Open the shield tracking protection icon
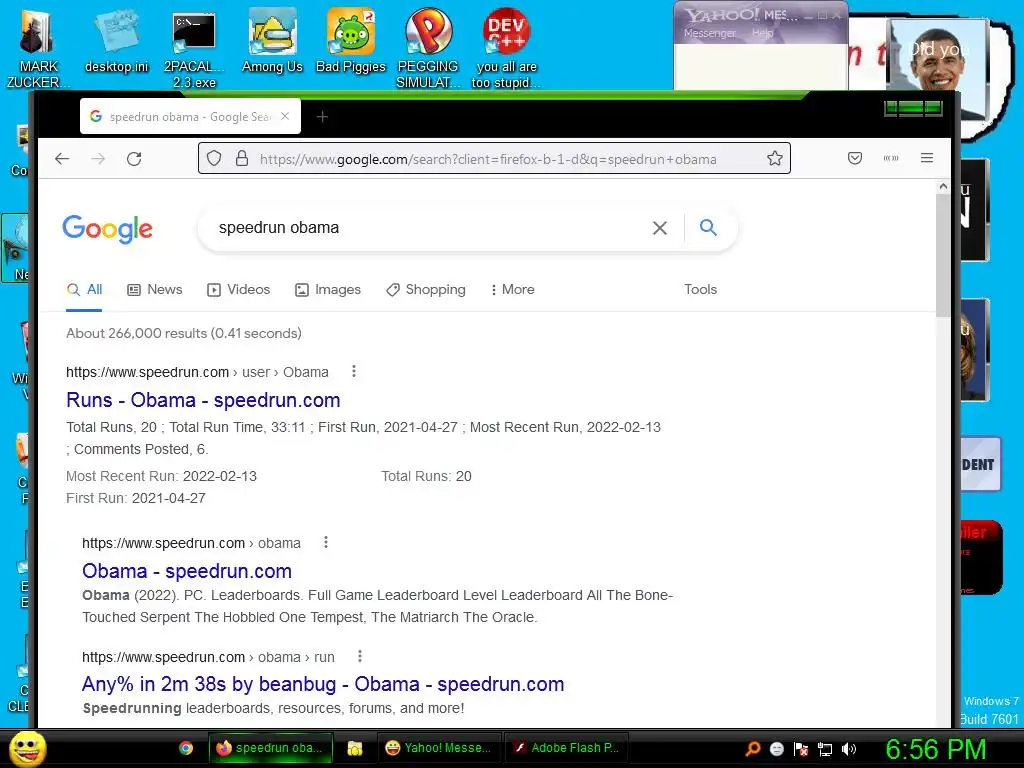This screenshot has height=768, width=1024. (214, 159)
